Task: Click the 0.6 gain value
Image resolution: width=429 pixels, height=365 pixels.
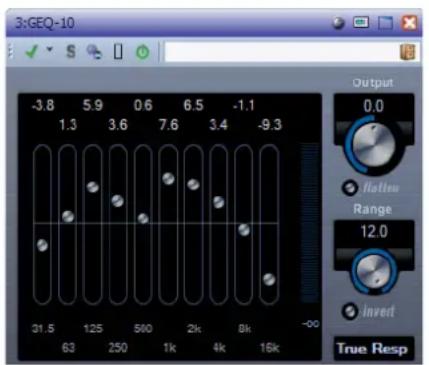Action: [x=143, y=105]
